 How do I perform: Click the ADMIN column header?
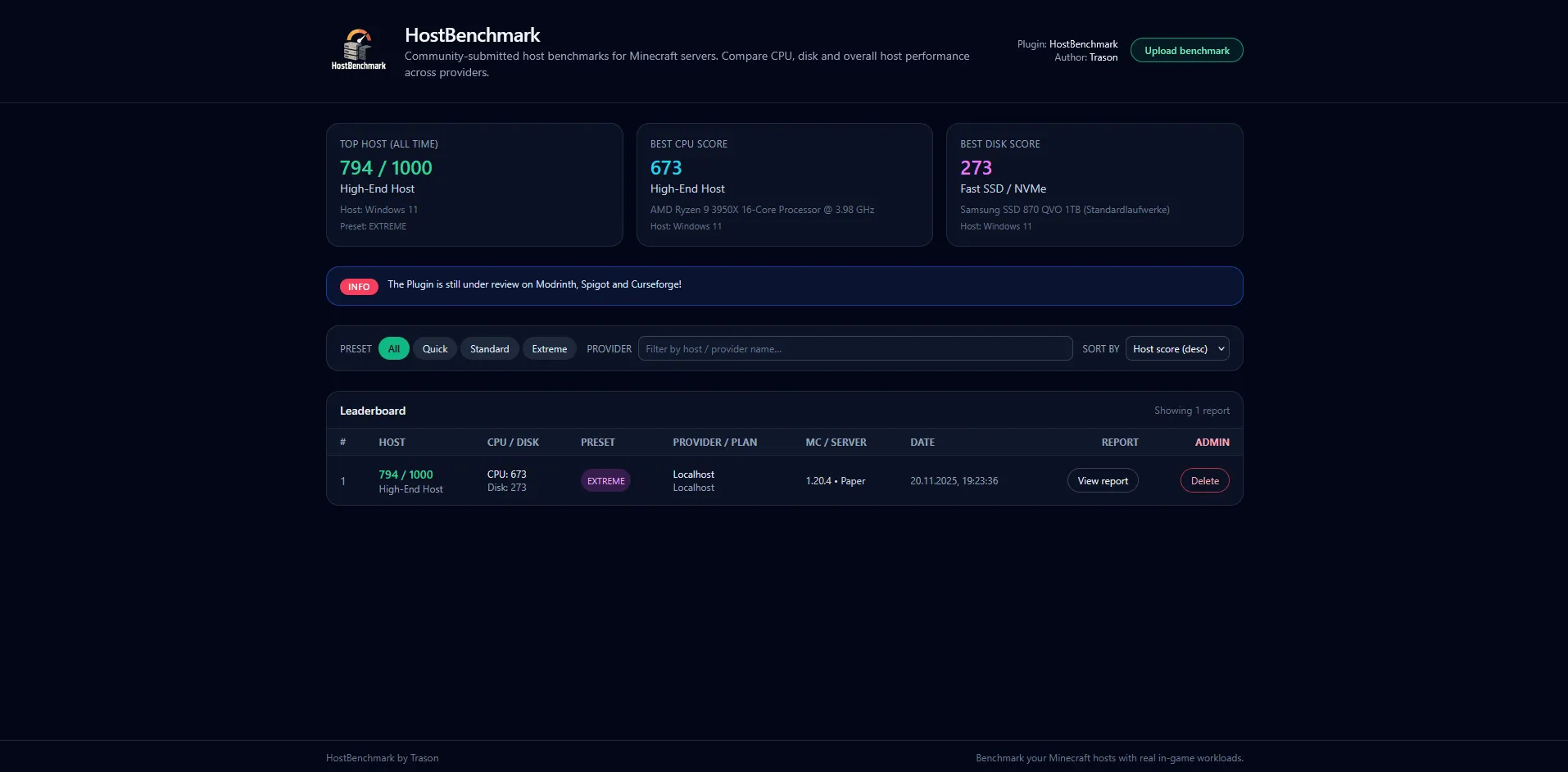(x=1212, y=443)
